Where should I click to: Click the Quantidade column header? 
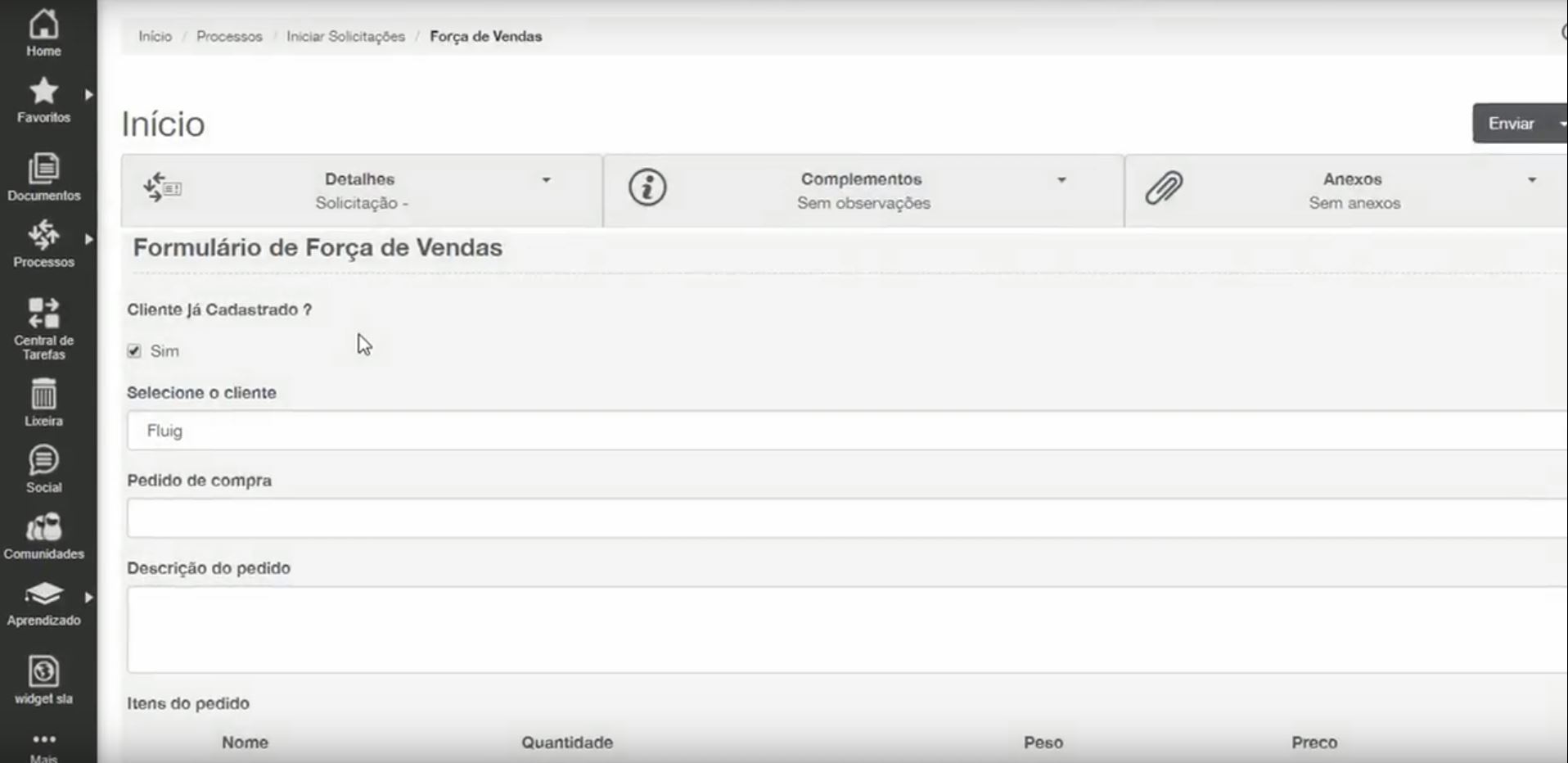point(567,743)
